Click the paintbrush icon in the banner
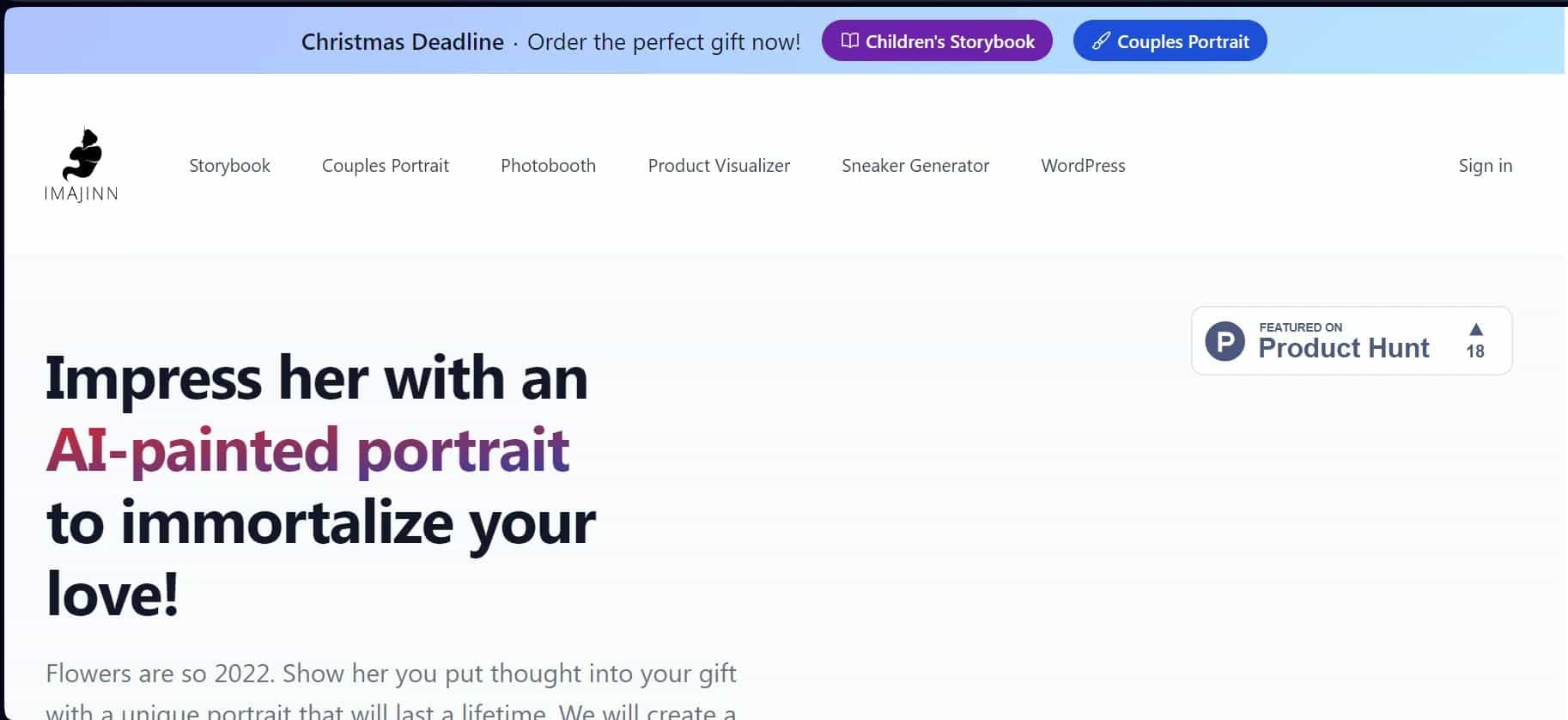Screen dimensions: 1568x720 click(1101, 41)
